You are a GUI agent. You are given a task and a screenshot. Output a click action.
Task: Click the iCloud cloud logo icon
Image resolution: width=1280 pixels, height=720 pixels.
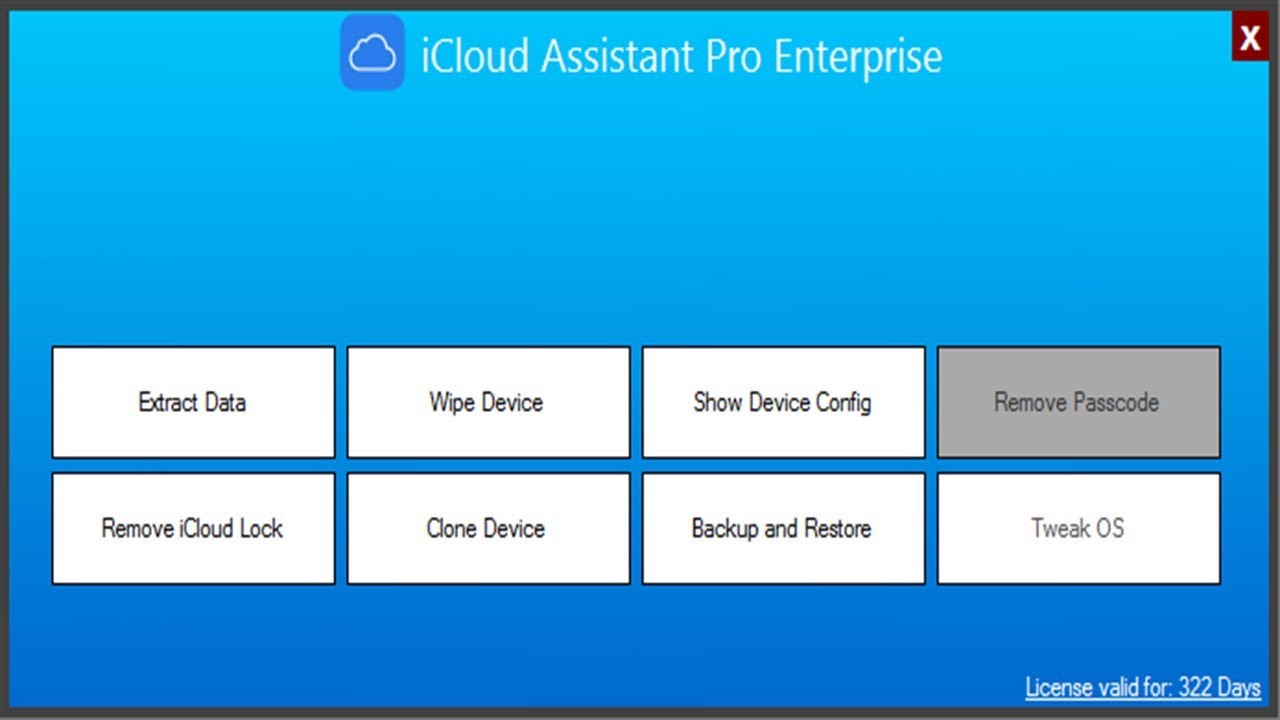[372, 53]
